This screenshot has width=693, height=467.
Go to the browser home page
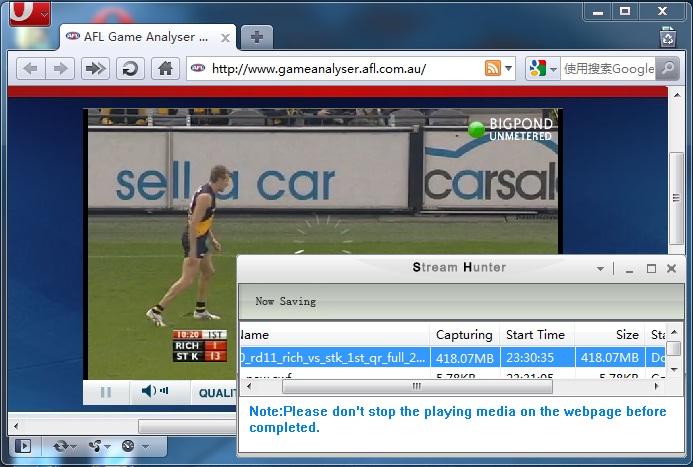165,68
